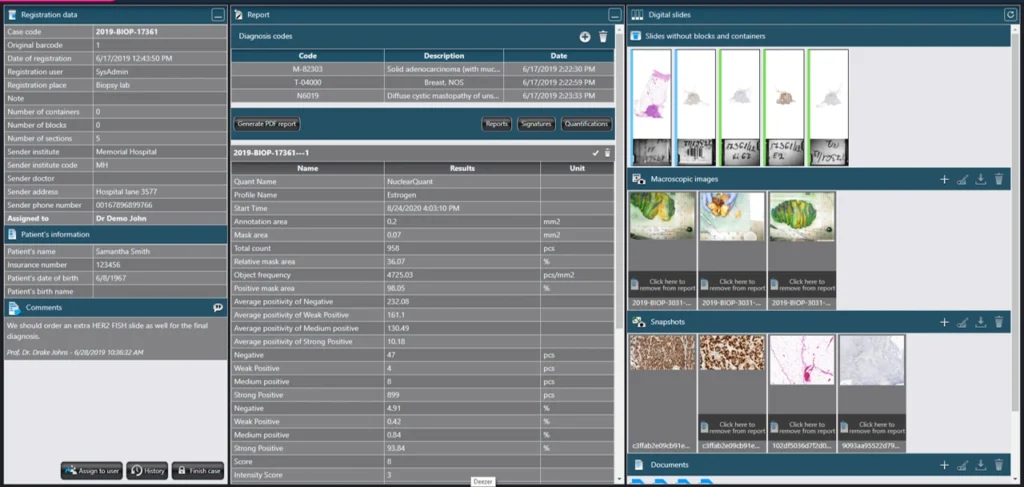Delete the 2019-BIOP-17361---1 quantification result
1024x487 pixels.
point(607,153)
